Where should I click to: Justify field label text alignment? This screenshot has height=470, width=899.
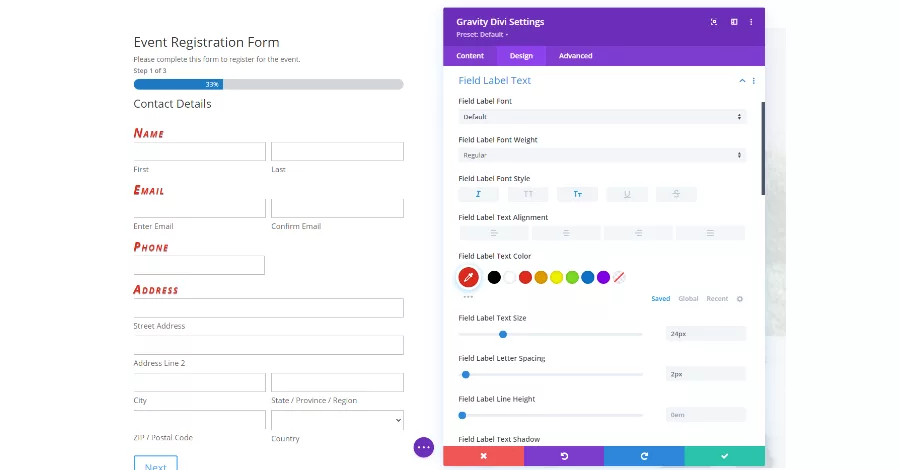710,233
